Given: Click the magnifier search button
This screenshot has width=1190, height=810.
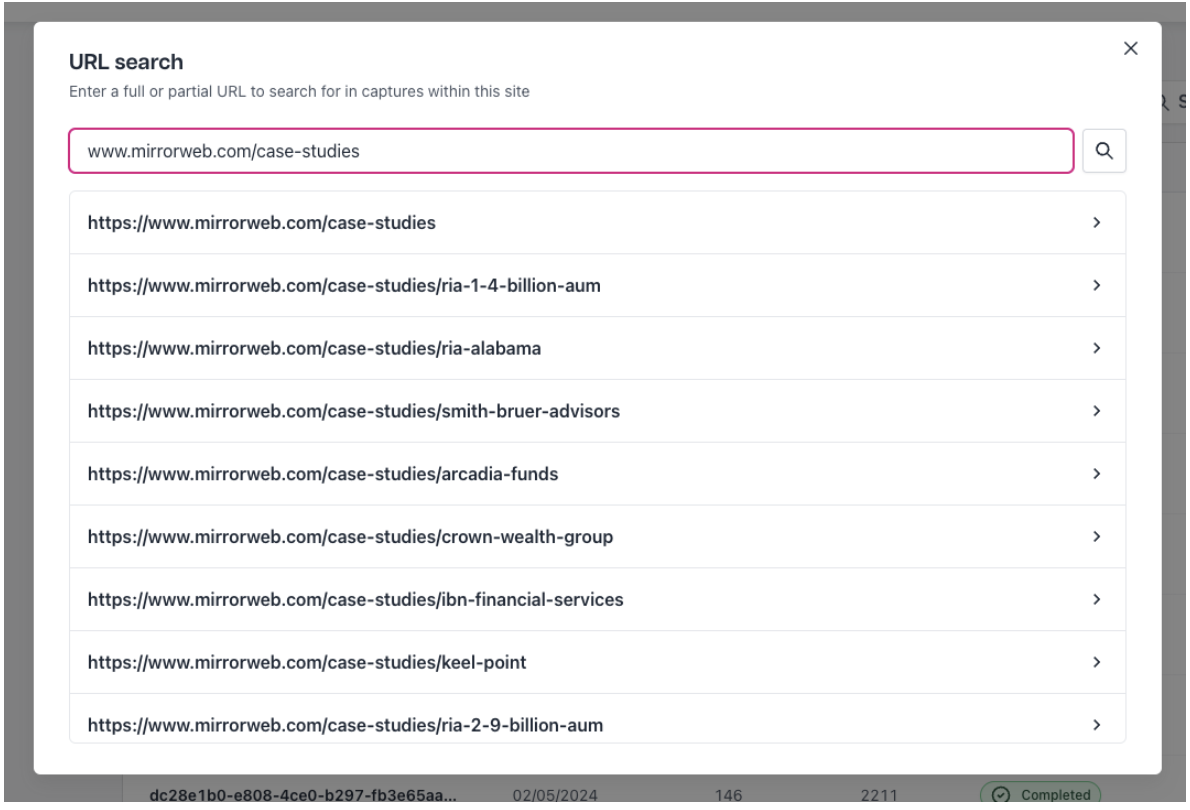Looking at the screenshot, I should (x=1103, y=151).
